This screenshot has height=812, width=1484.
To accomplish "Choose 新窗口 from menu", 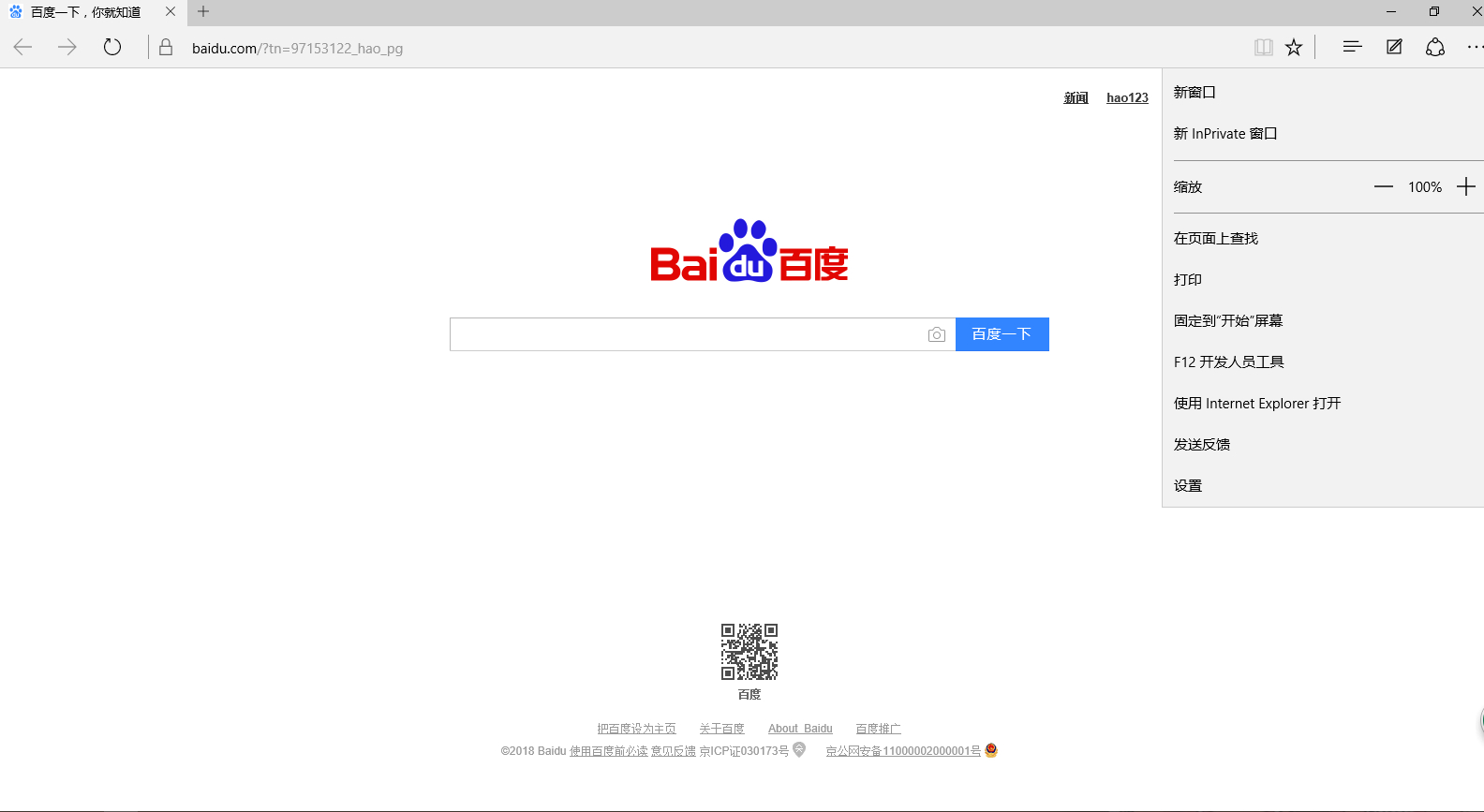I will pyautogui.click(x=1323, y=92).
